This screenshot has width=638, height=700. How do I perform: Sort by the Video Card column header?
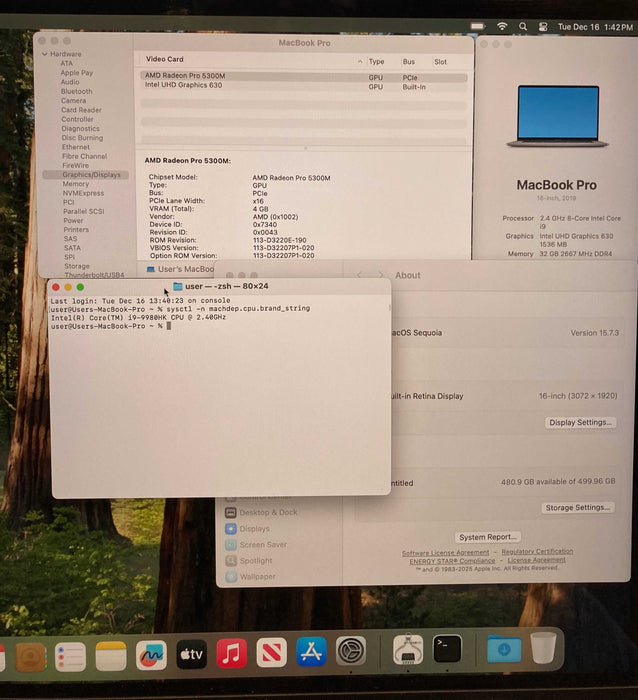pos(165,59)
